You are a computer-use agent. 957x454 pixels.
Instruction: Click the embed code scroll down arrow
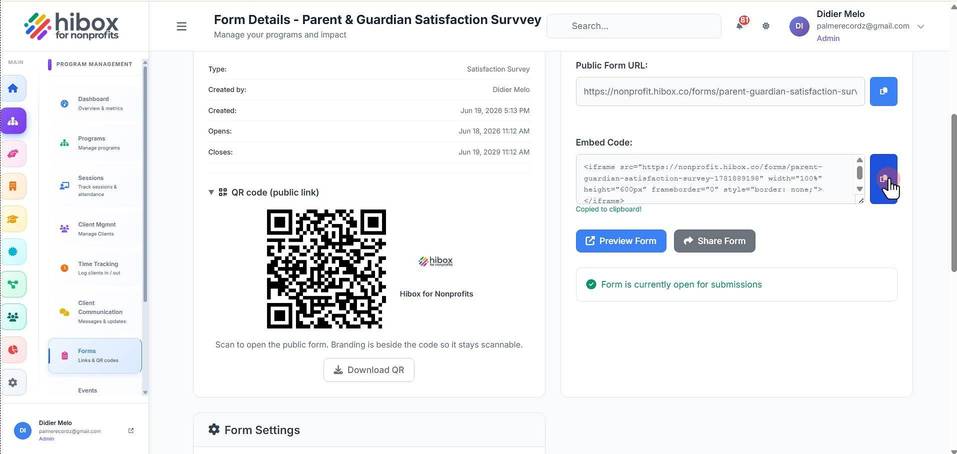pos(859,189)
